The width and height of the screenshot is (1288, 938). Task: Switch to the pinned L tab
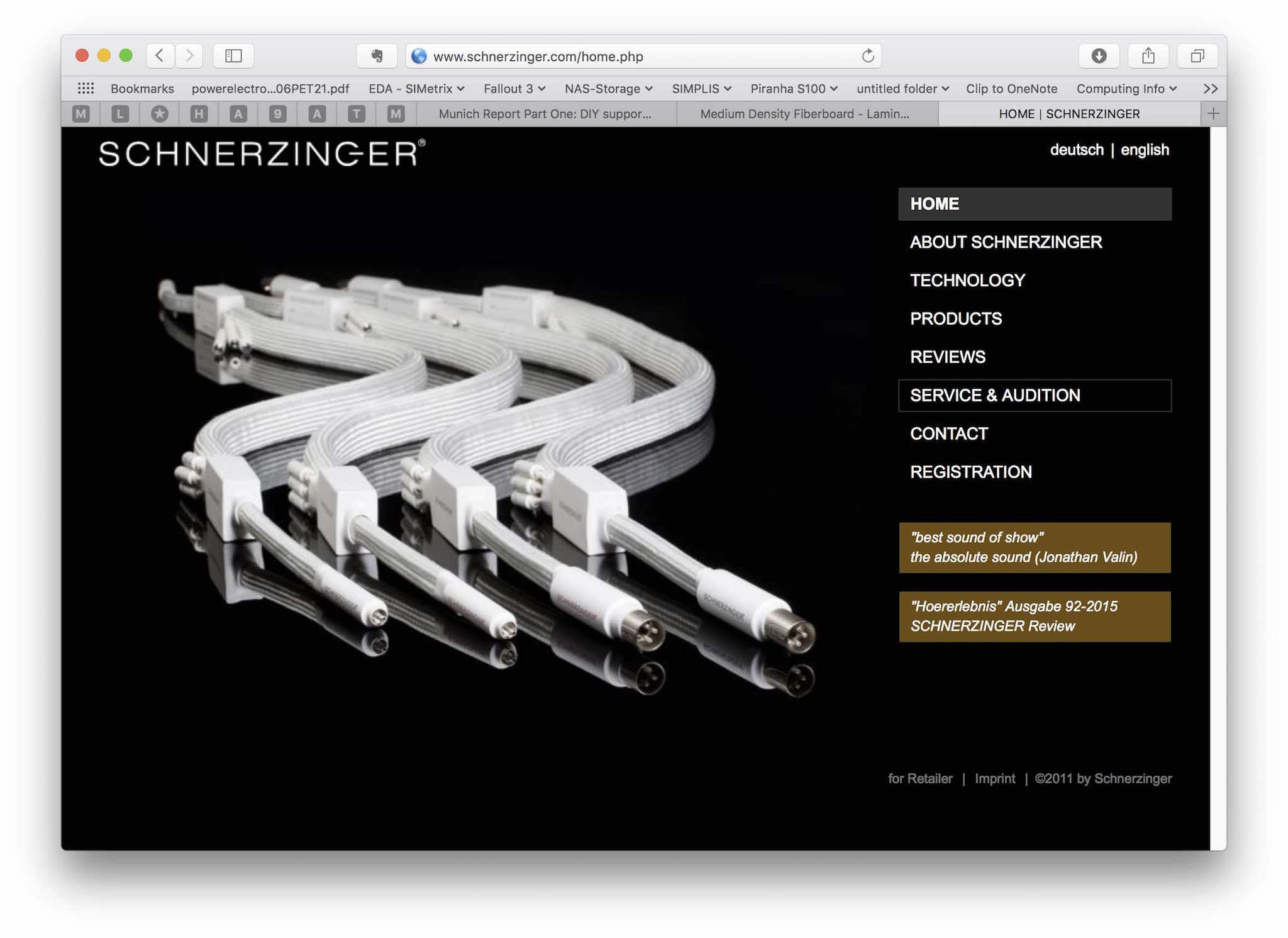point(120,114)
